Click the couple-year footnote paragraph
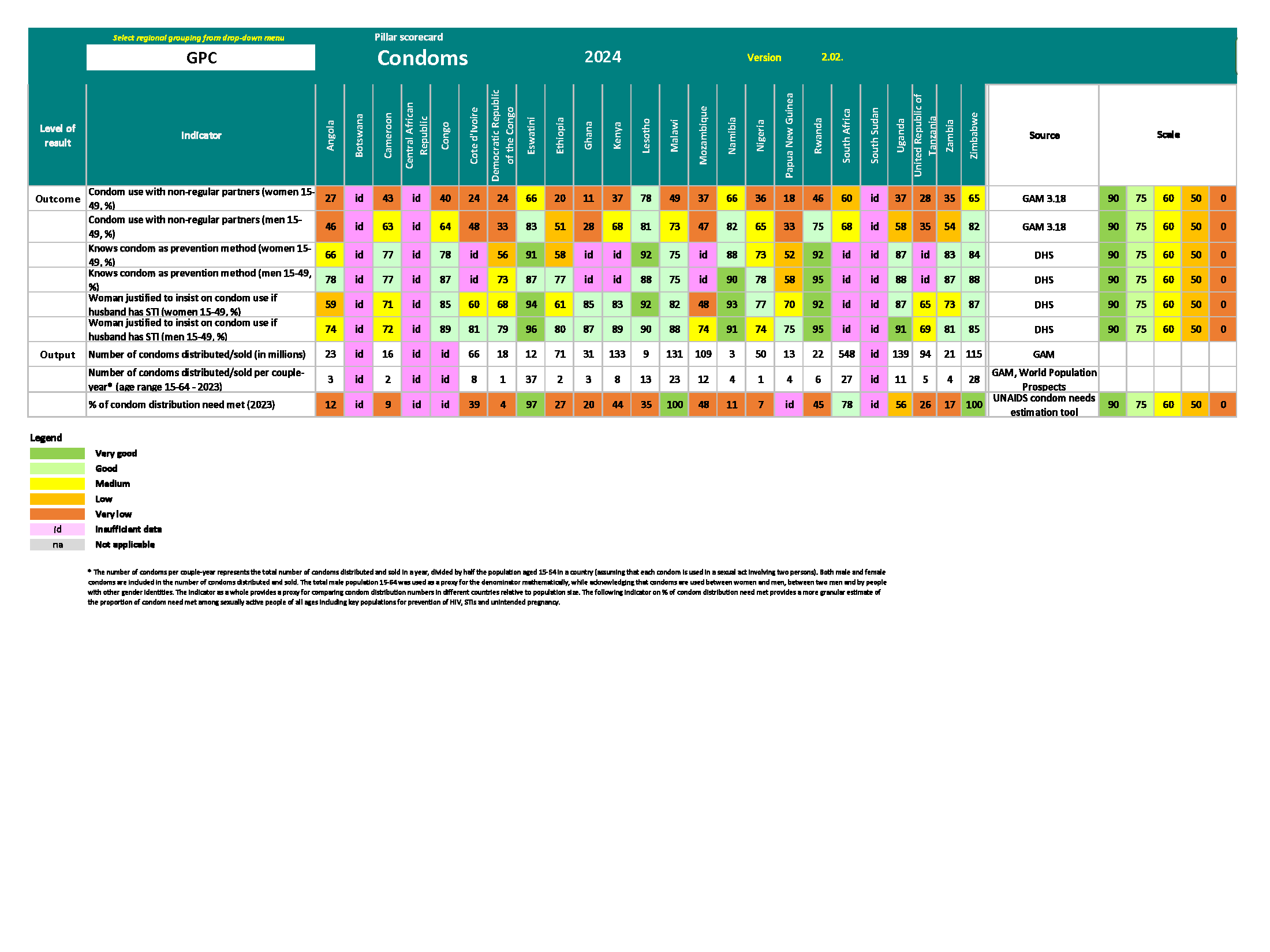The width and height of the screenshot is (1270, 952). pyautogui.click(x=487, y=587)
